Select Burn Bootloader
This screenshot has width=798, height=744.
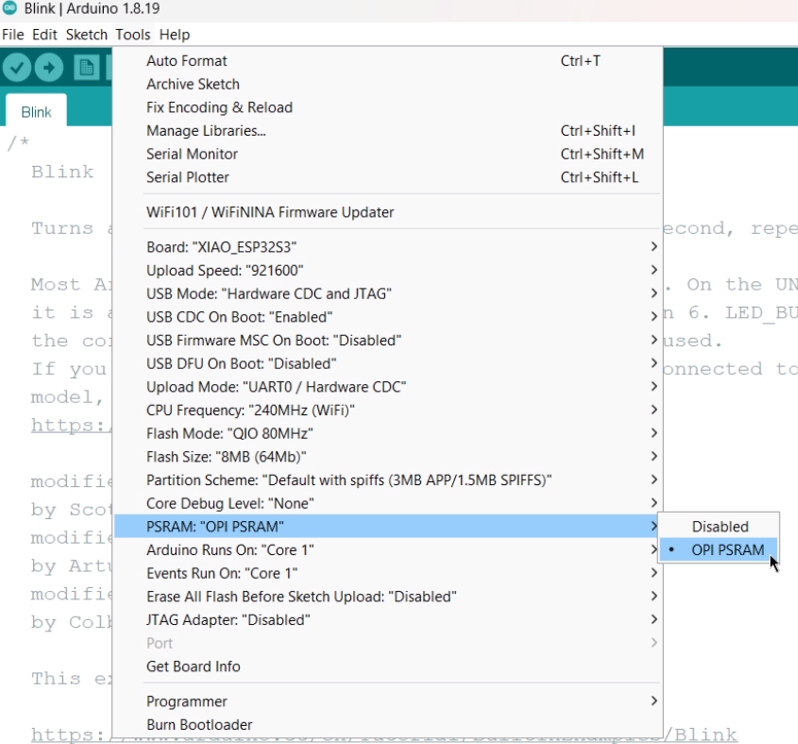coord(199,724)
